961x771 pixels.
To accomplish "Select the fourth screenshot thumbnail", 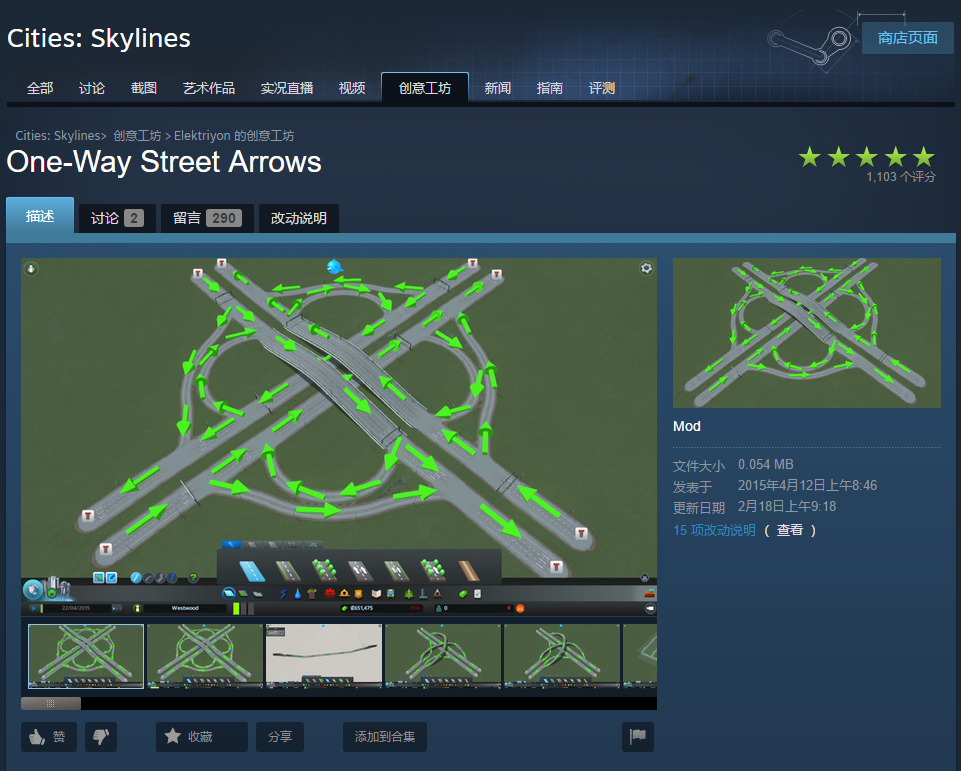I will (x=443, y=656).
